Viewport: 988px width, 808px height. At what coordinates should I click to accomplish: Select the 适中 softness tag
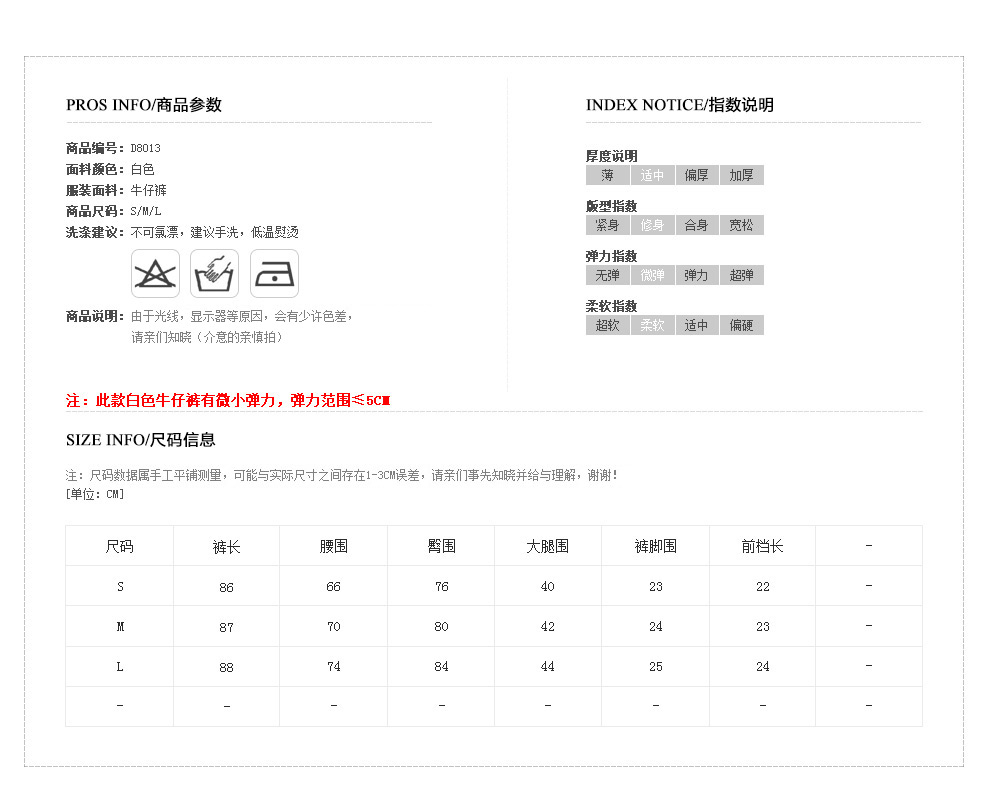click(697, 325)
